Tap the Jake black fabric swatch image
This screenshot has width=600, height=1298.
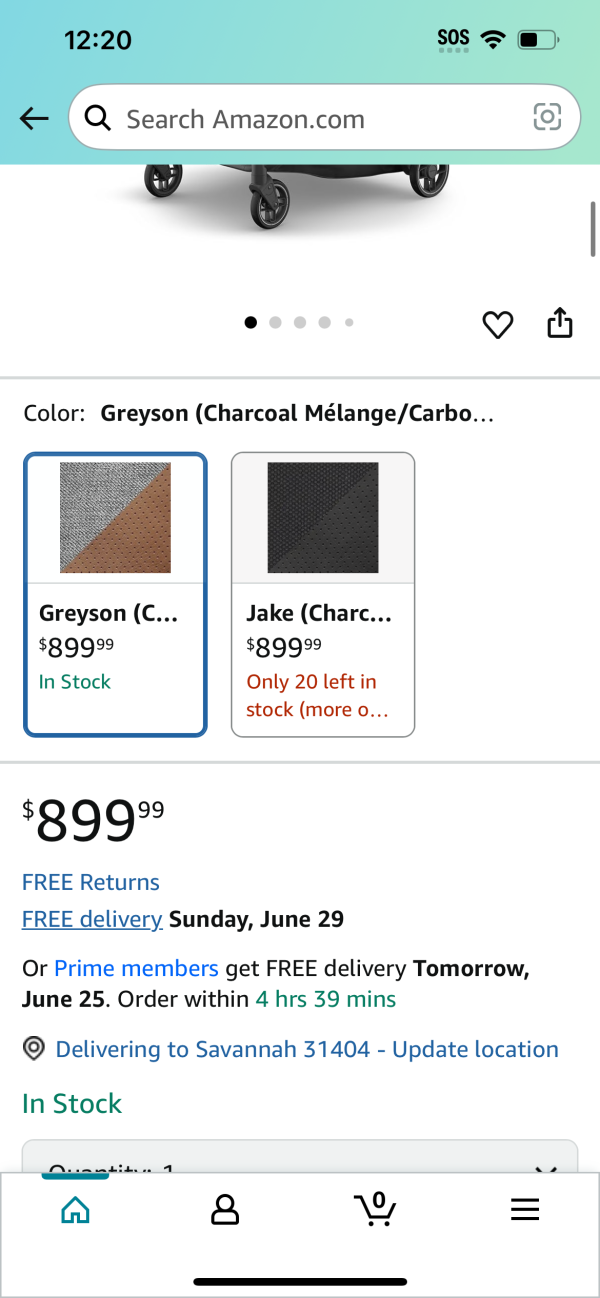coord(323,517)
